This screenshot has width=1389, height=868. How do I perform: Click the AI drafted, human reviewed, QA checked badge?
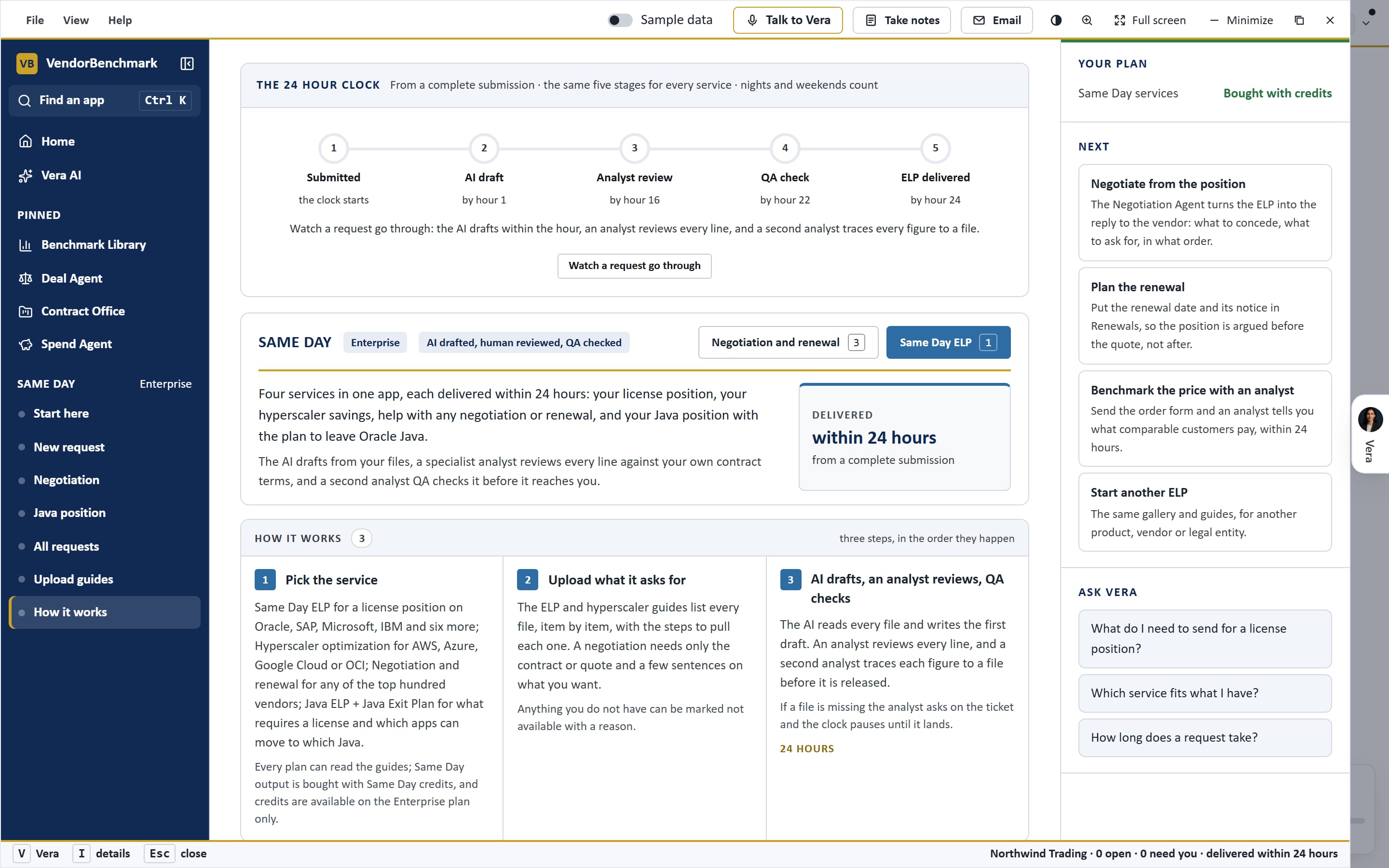click(523, 343)
